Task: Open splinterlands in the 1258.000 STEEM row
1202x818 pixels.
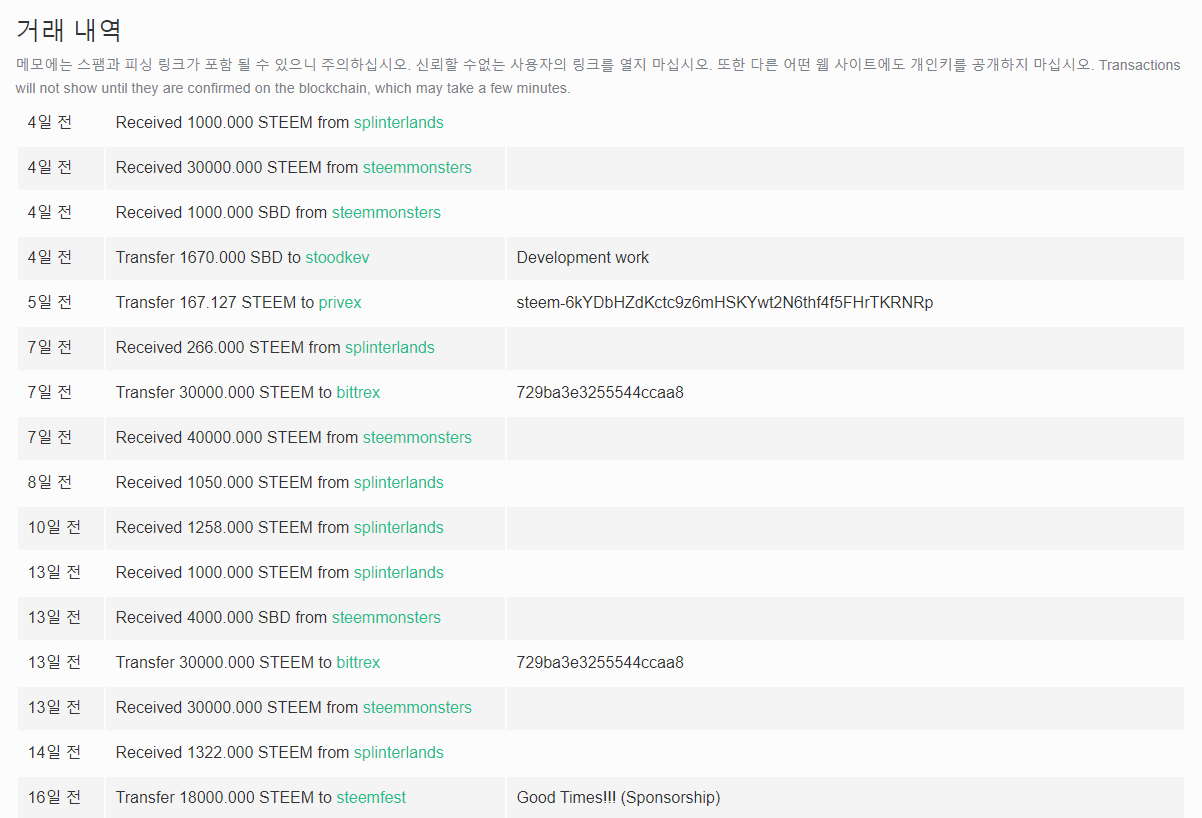Action: point(399,527)
